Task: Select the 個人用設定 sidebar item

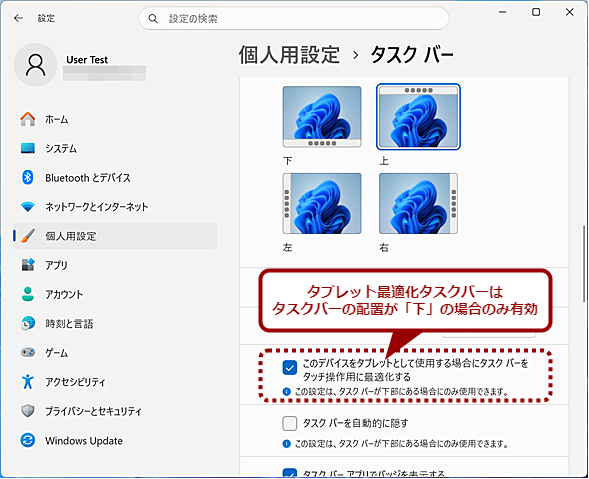Action: tap(115, 236)
